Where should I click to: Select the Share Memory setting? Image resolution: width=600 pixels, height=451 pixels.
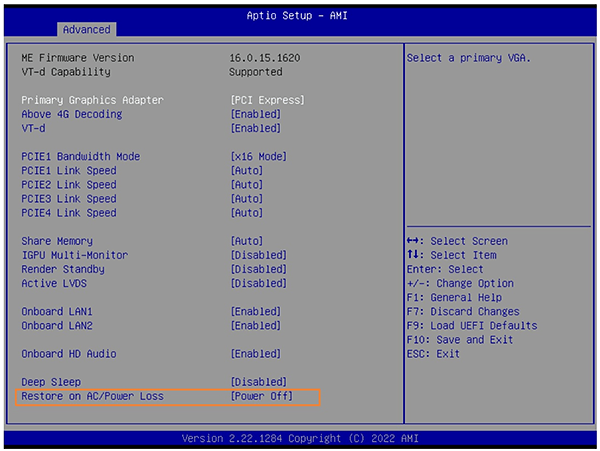(57, 241)
